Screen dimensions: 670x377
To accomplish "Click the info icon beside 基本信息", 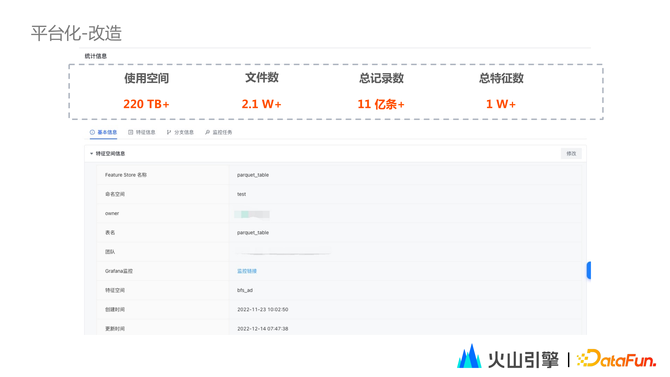I will pyautogui.click(x=92, y=133).
